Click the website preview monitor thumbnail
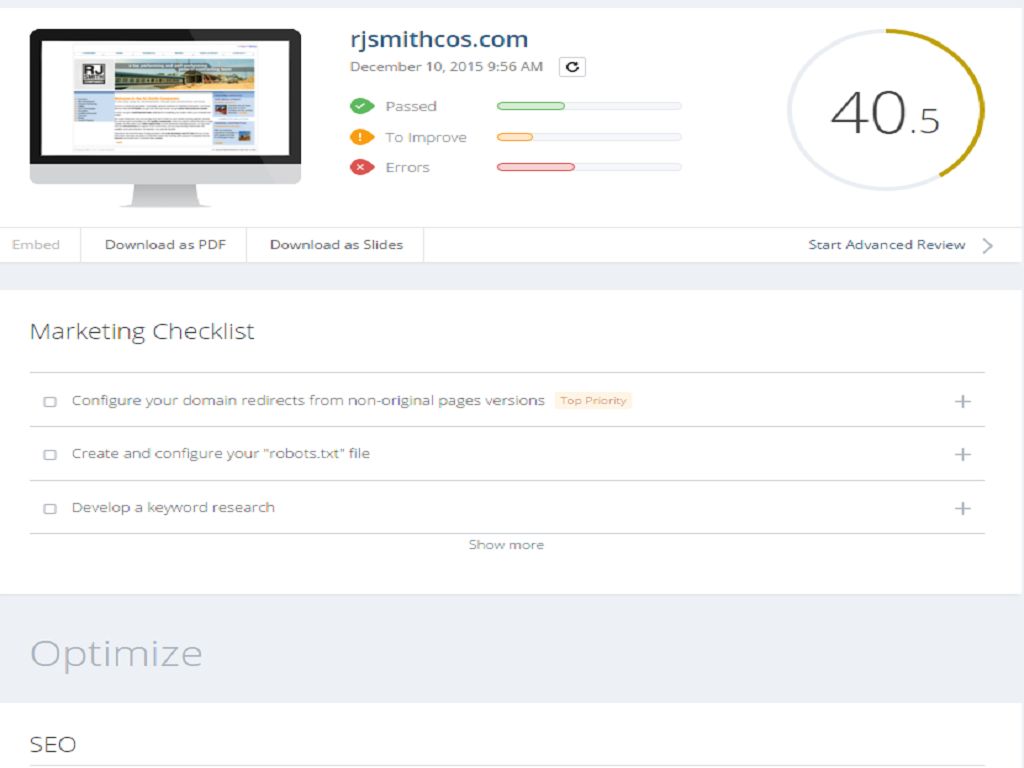Image resolution: width=1024 pixels, height=768 pixels. [165, 118]
